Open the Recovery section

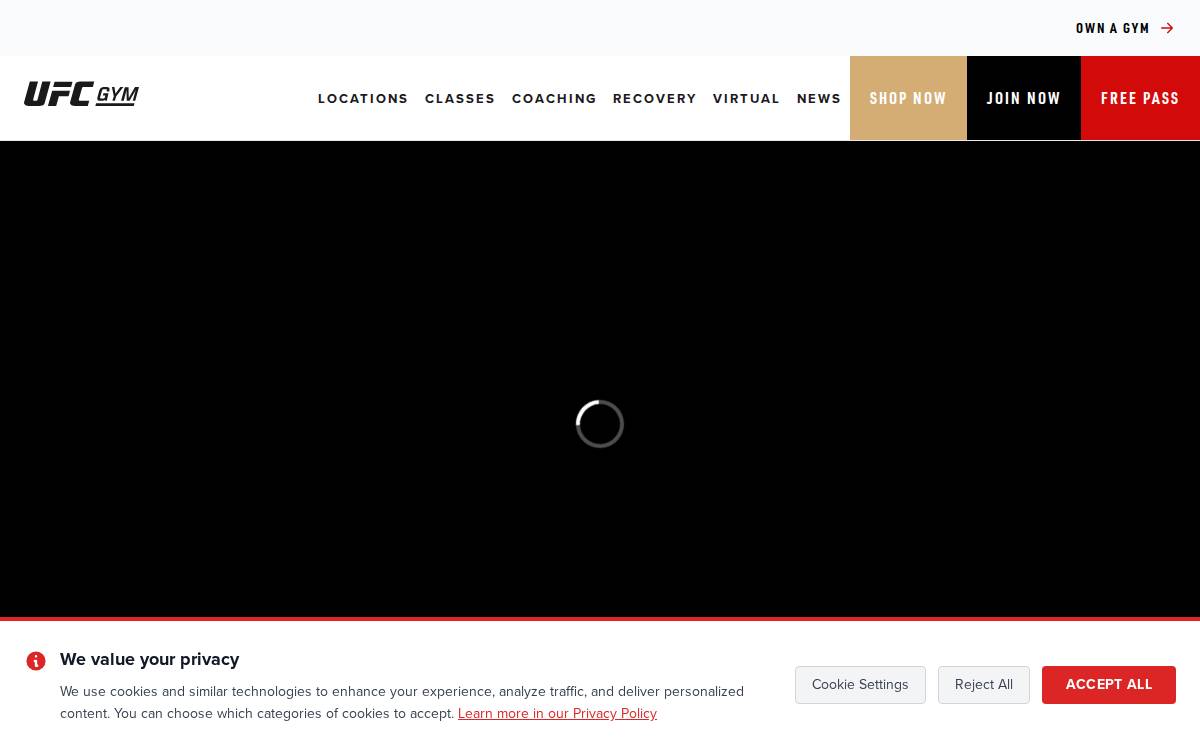click(x=655, y=98)
